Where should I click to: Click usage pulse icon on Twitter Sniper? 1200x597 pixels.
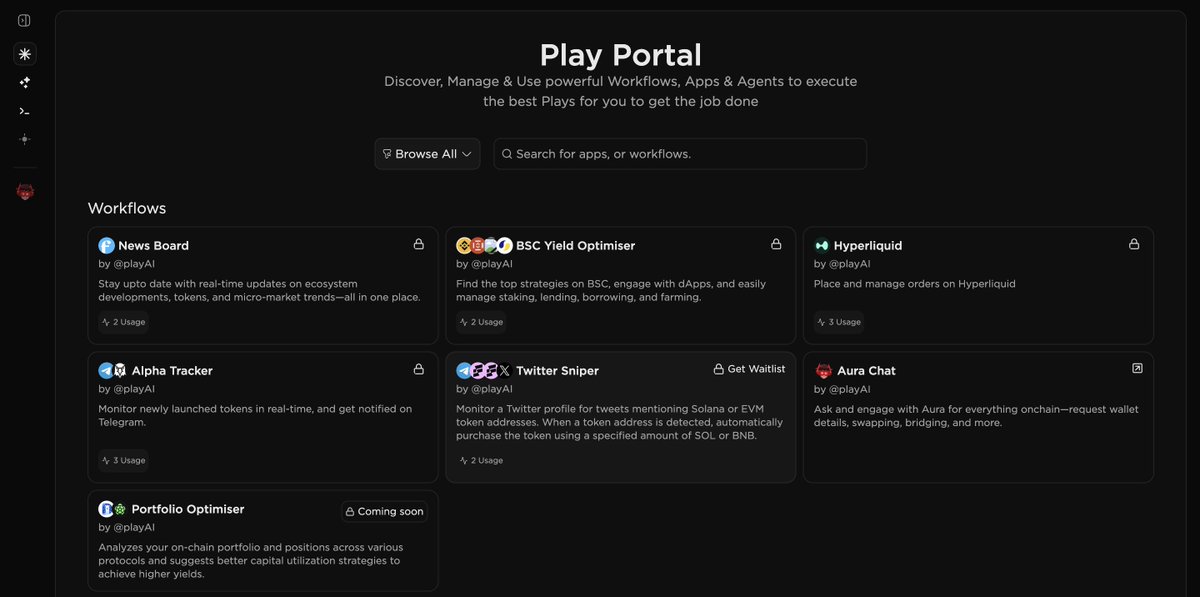point(464,460)
